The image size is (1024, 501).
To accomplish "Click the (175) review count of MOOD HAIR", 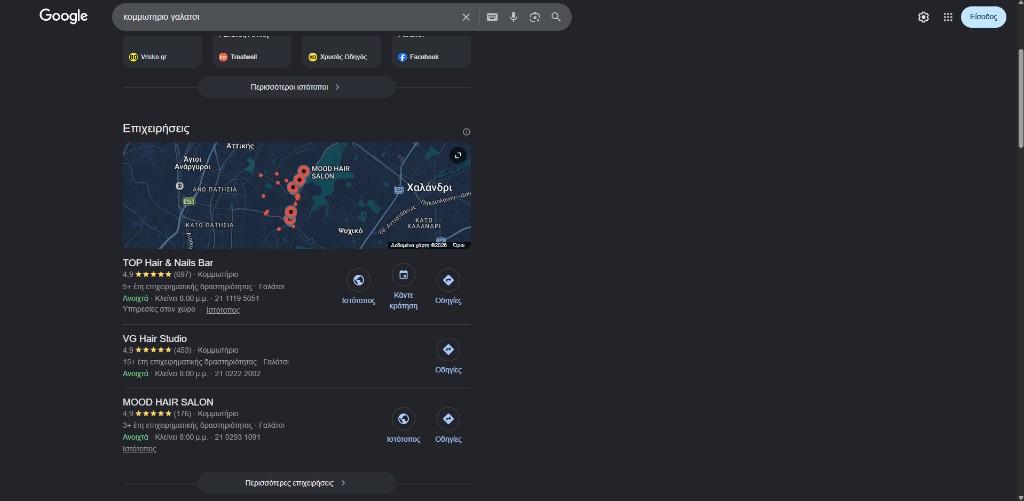I will (x=182, y=413).
